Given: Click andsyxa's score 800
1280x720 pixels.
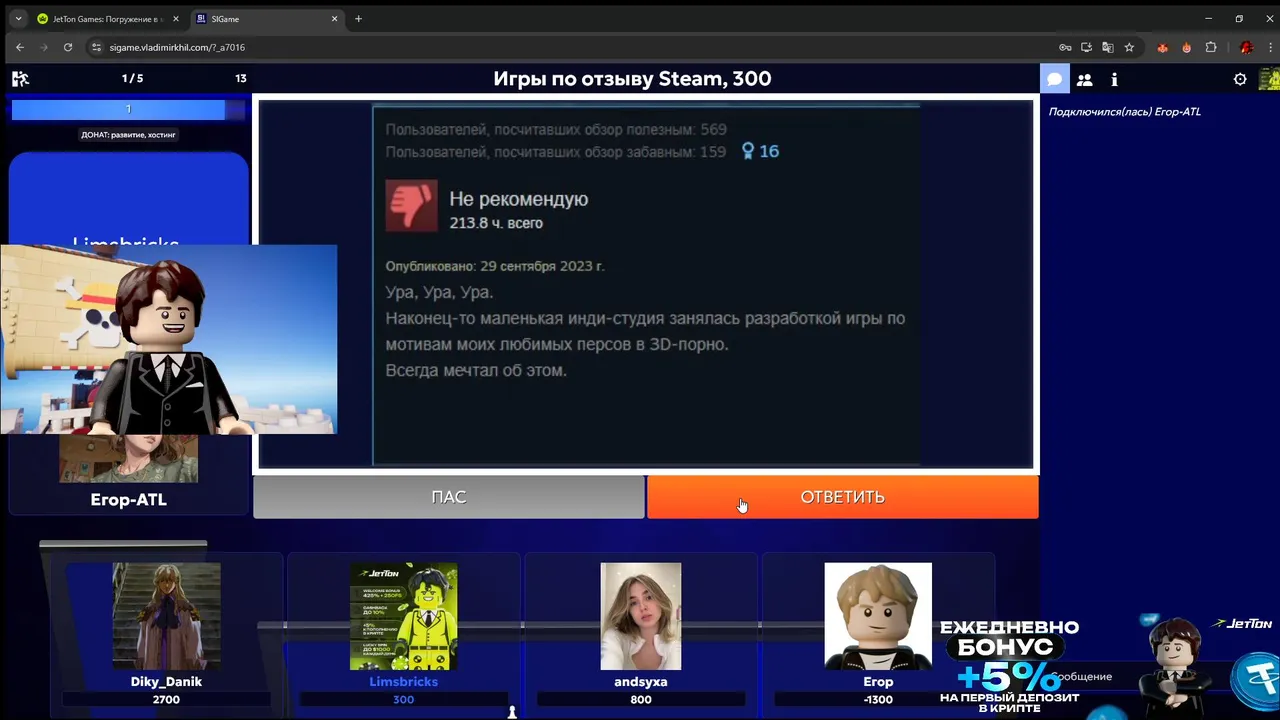Looking at the screenshot, I should (641, 699).
